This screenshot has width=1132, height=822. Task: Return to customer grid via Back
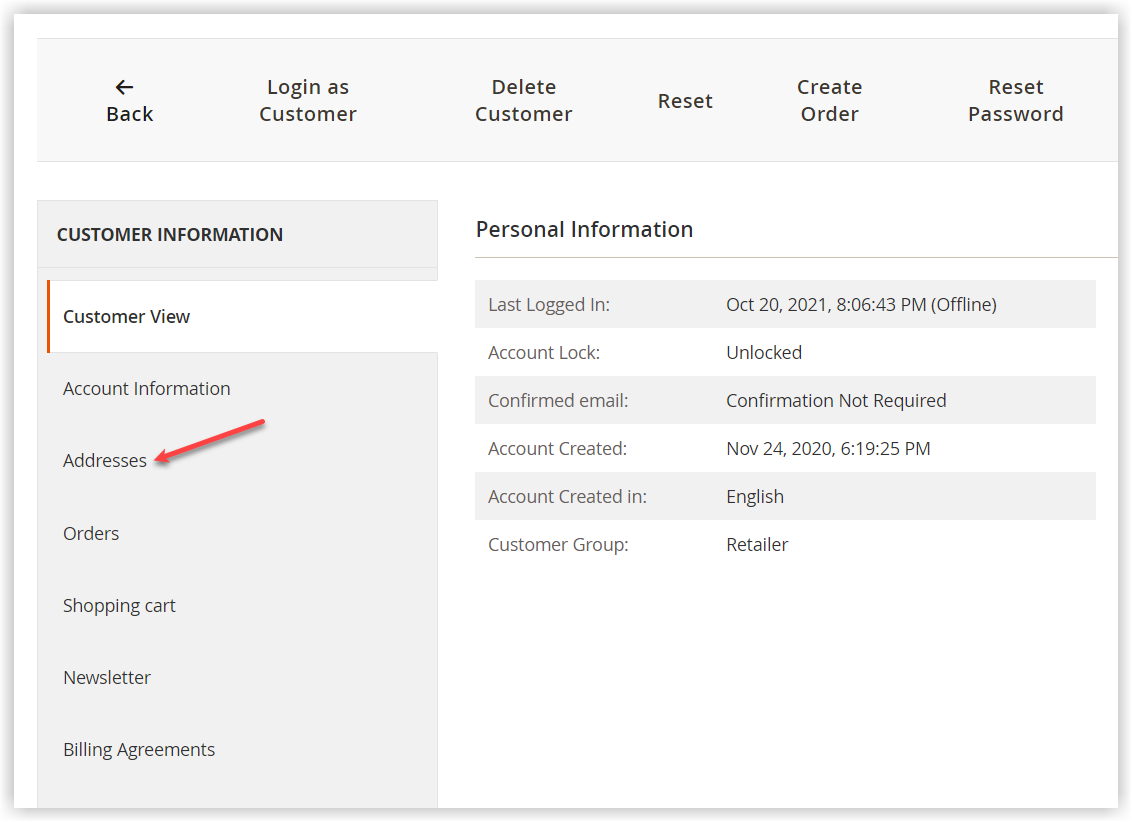129,113
